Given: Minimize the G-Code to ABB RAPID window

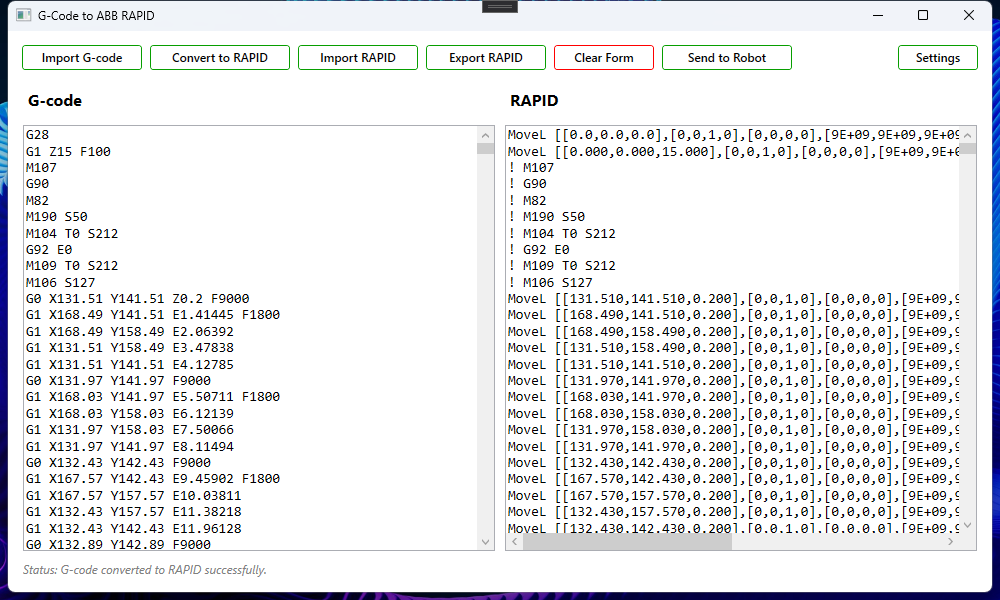Looking at the screenshot, I should 877,16.
